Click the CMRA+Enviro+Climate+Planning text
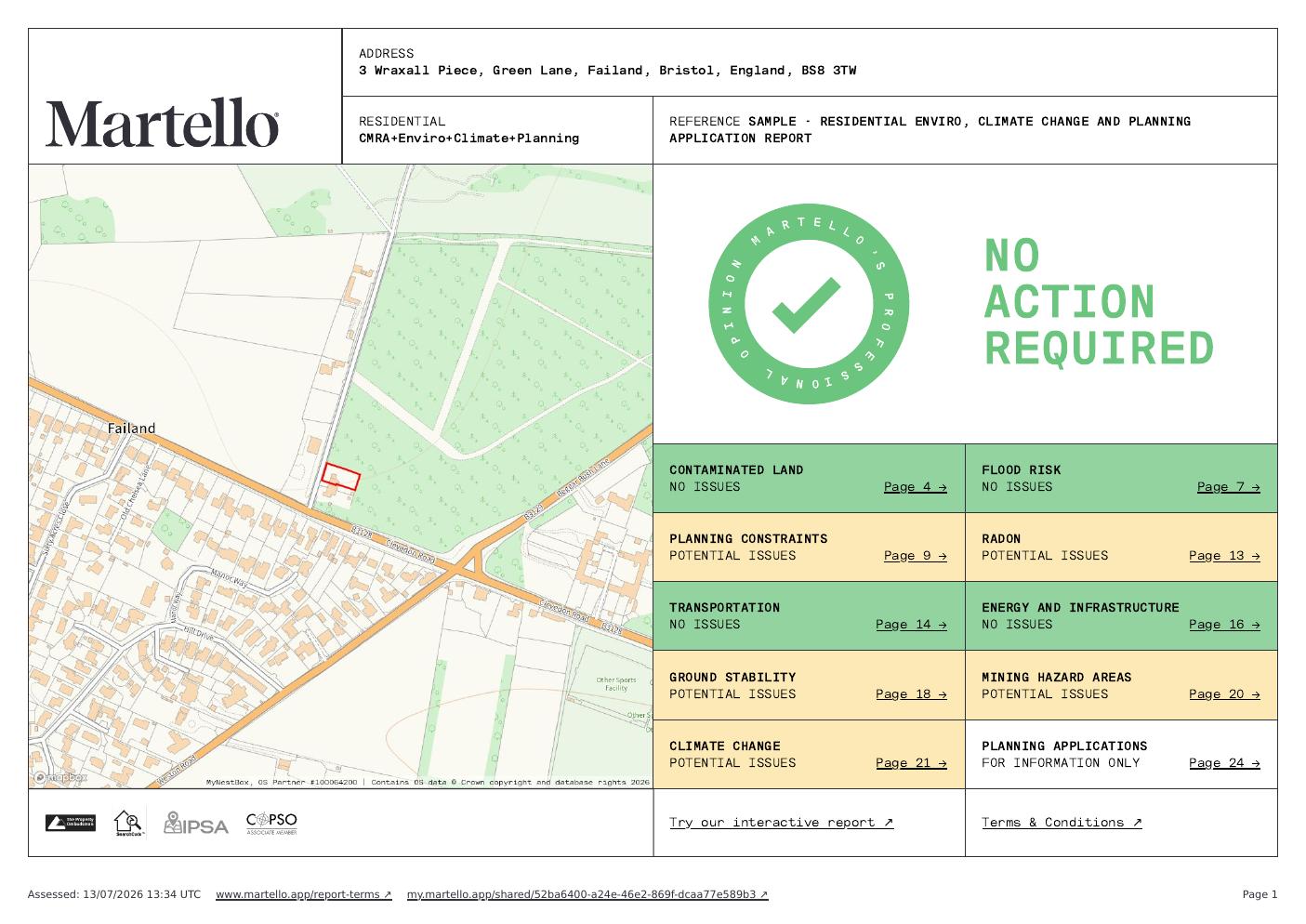 [468, 139]
